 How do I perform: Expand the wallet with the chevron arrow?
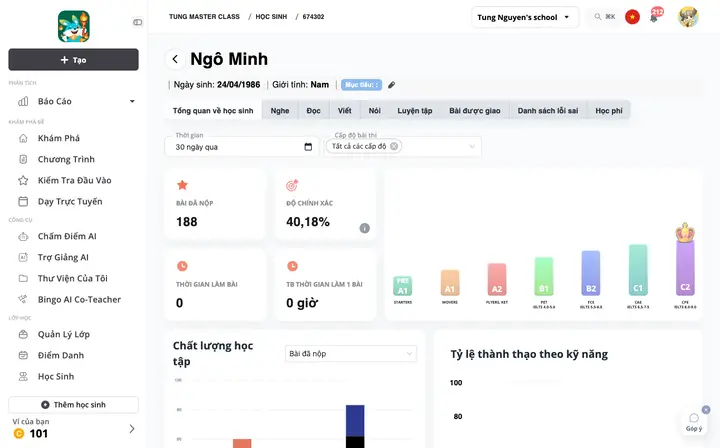(x=132, y=429)
